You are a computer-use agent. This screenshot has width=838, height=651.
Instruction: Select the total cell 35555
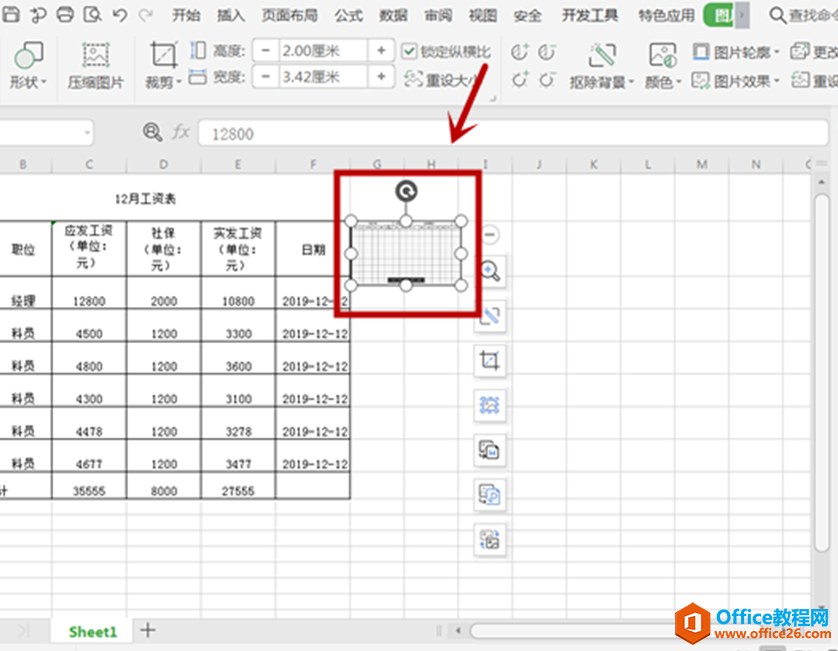pyautogui.click(x=89, y=487)
